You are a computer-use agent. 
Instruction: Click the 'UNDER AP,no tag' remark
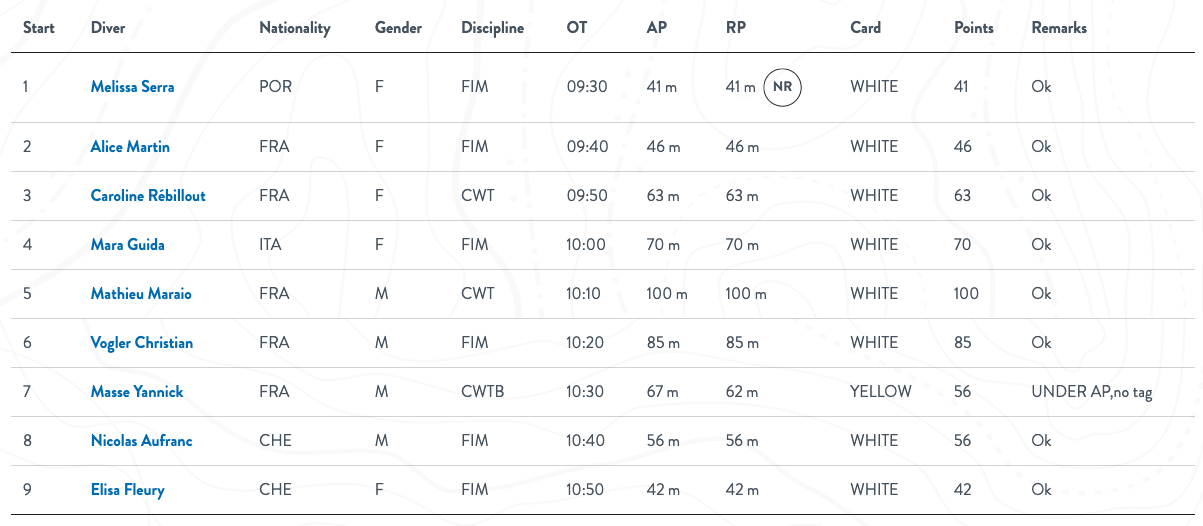click(1092, 392)
